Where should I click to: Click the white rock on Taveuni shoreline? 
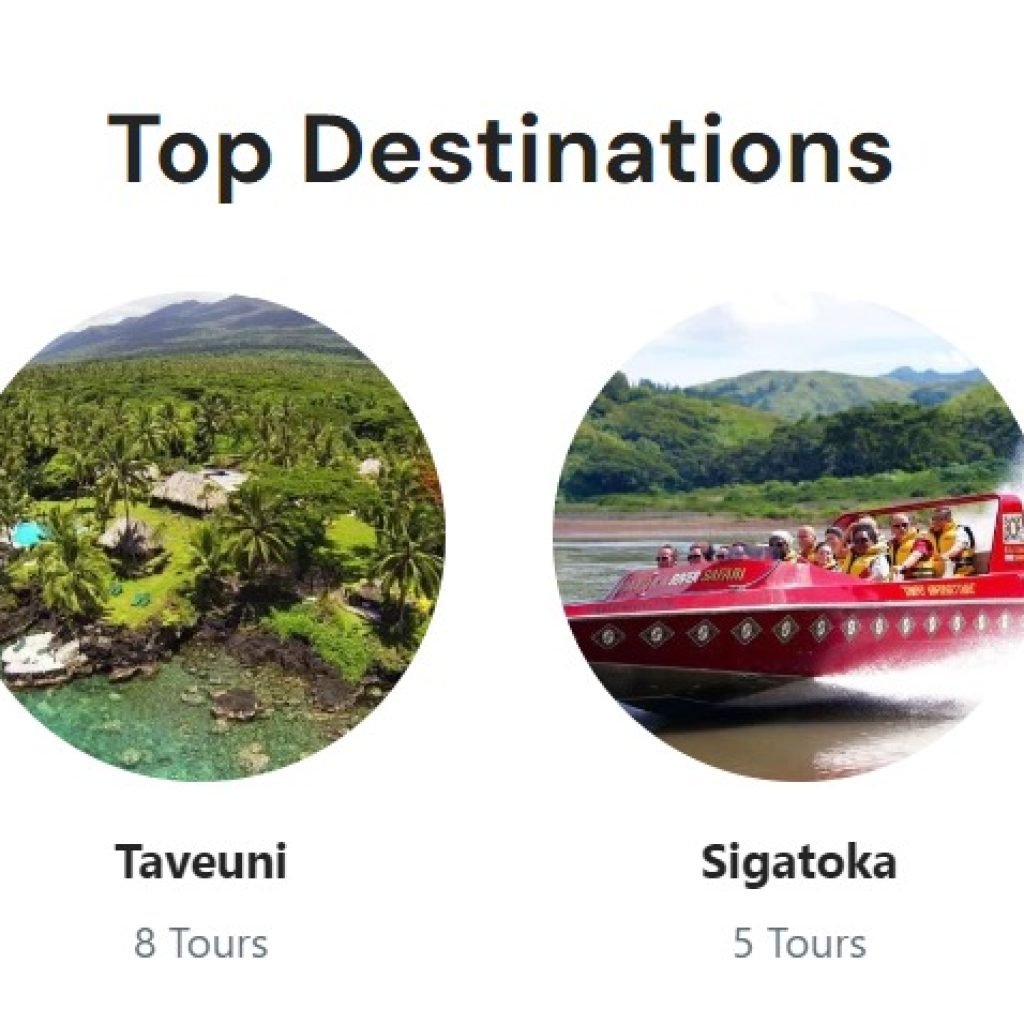coord(40,655)
